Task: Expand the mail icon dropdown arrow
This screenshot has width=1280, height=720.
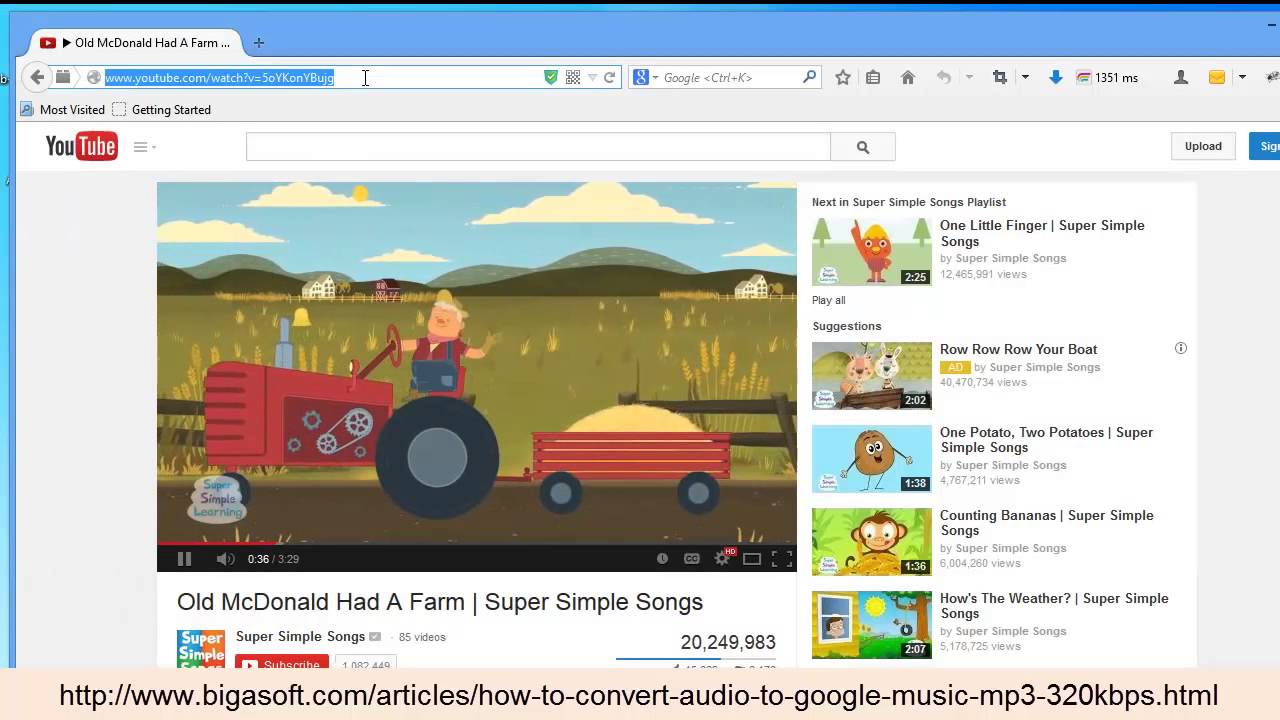Action: (1242, 77)
